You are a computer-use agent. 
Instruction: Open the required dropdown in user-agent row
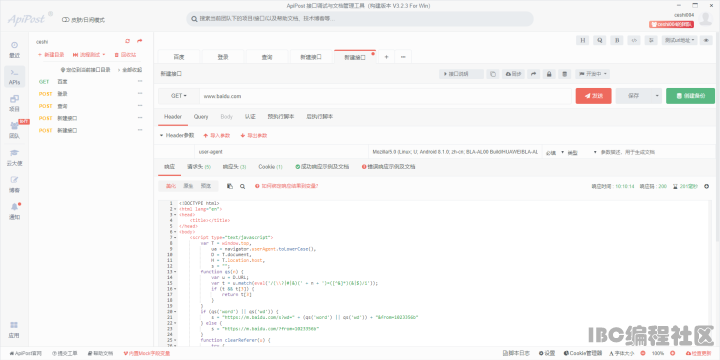click(555, 152)
